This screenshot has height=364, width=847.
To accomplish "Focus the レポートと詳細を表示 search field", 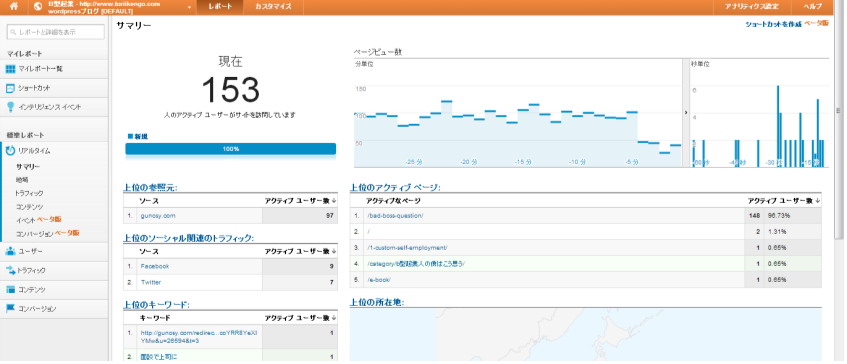I will [x=56, y=32].
